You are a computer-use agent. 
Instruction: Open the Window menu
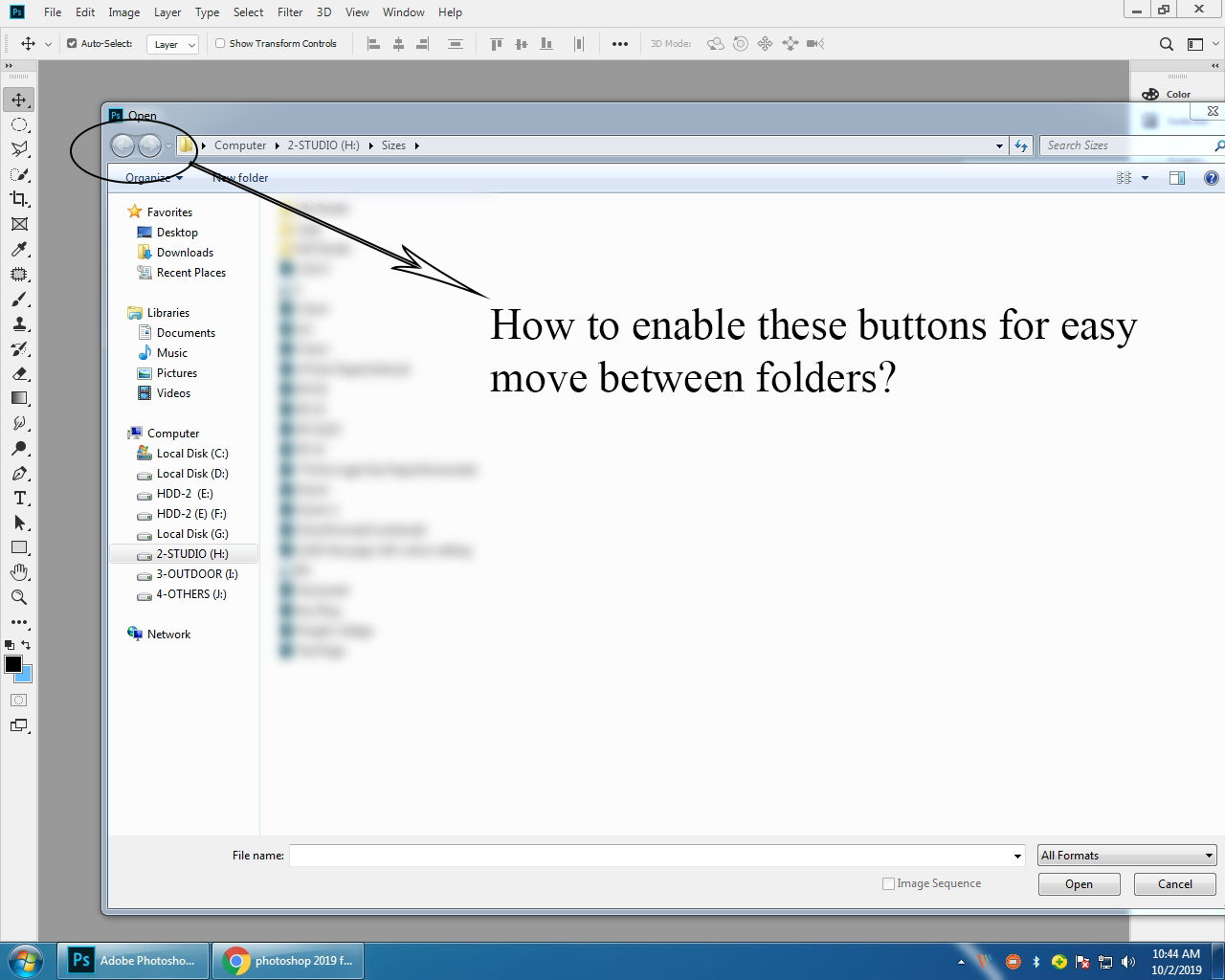(x=403, y=12)
